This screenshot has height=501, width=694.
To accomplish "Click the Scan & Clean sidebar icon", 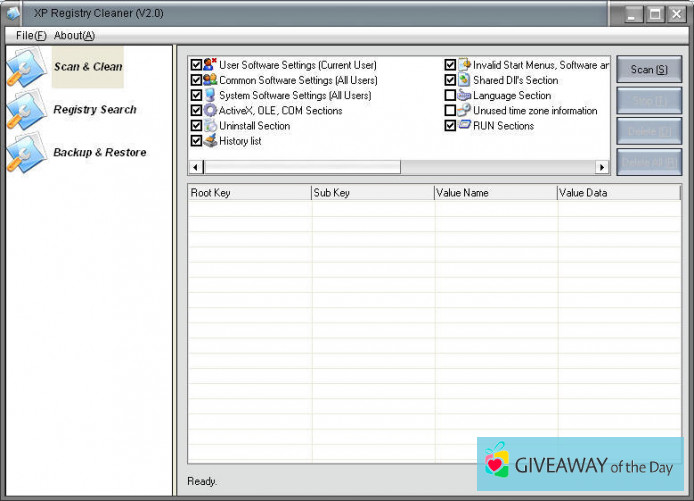I will coord(24,67).
